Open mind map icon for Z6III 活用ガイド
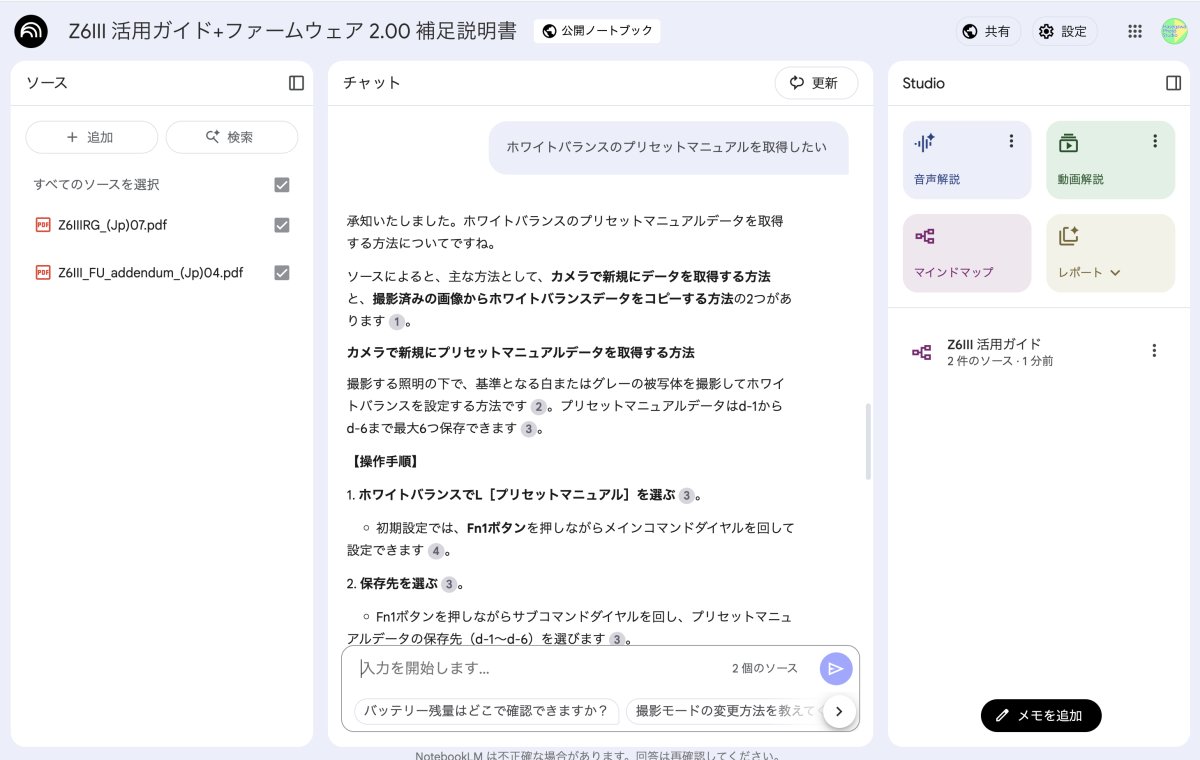Image resolution: width=1200 pixels, height=760 pixels. coord(922,352)
